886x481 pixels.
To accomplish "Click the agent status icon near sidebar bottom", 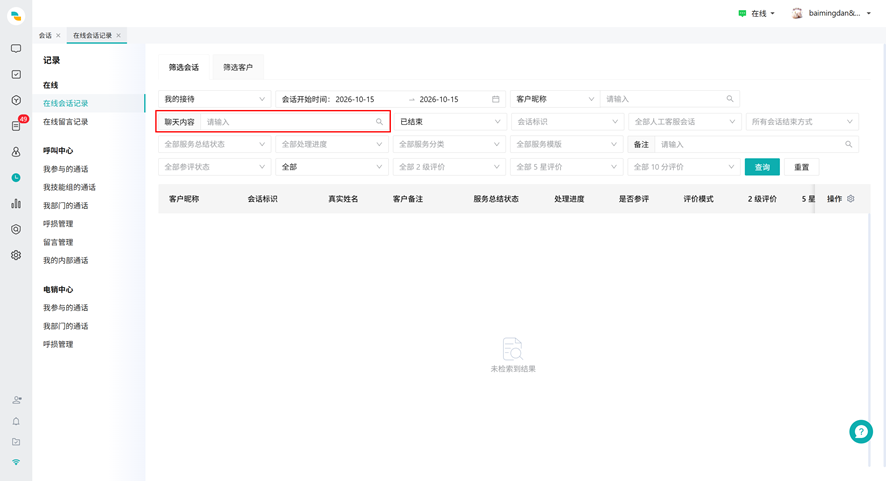I will pyautogui.click(x=16, y=400).
